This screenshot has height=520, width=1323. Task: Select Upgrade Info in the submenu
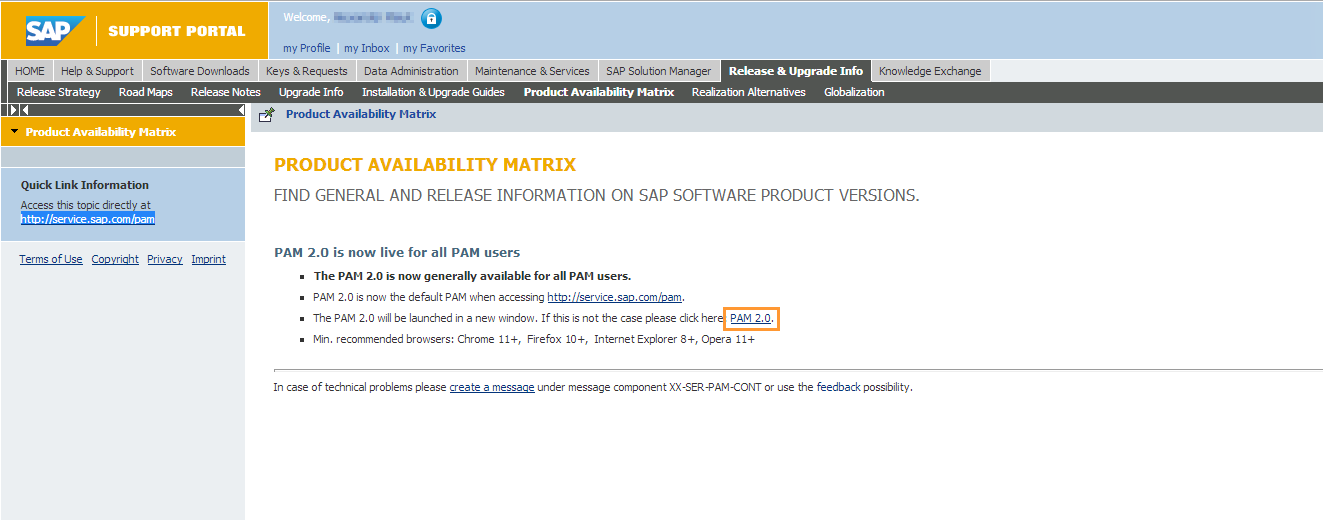311,92
